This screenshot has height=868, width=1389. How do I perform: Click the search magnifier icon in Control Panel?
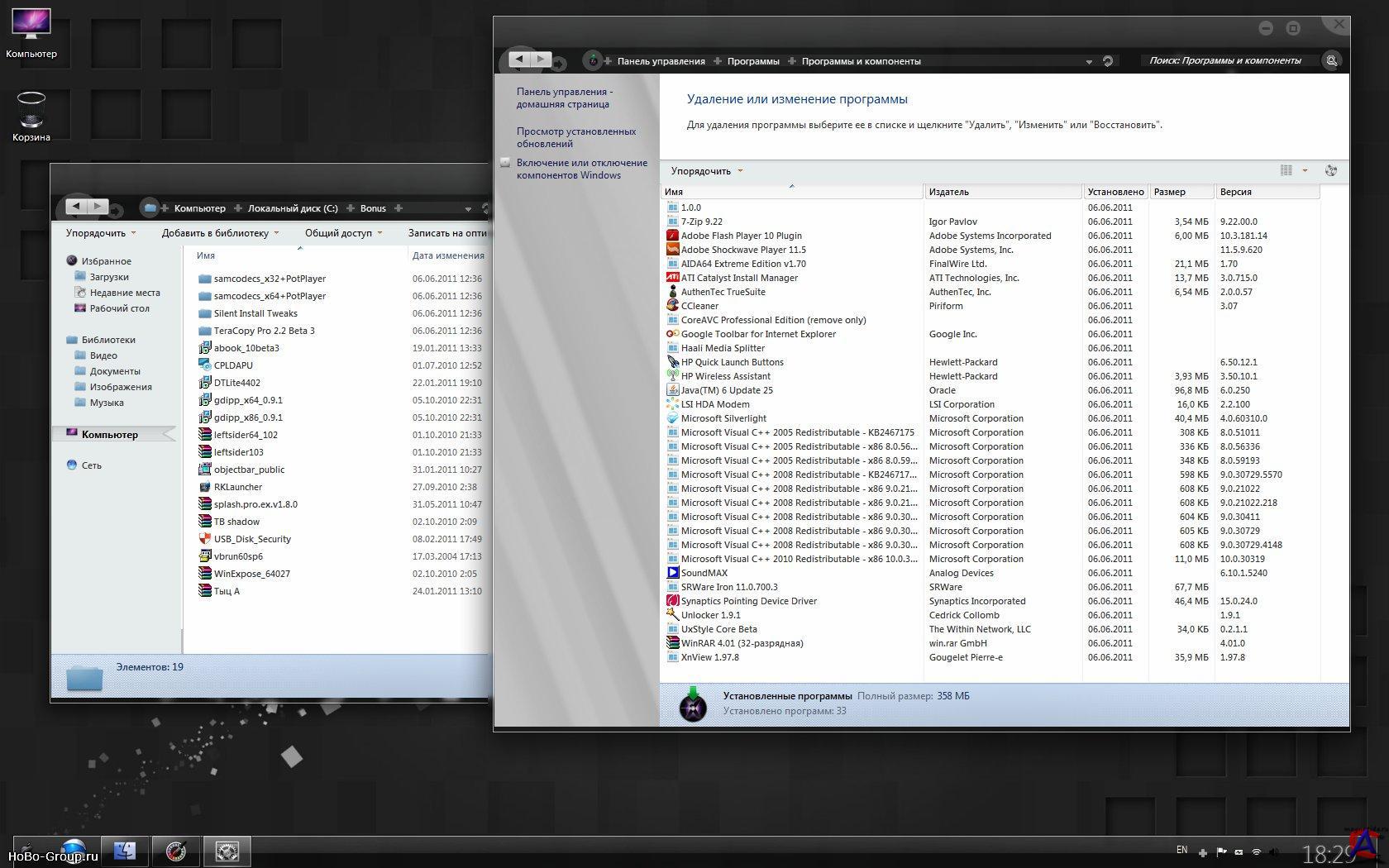(x=1331, y=60)
